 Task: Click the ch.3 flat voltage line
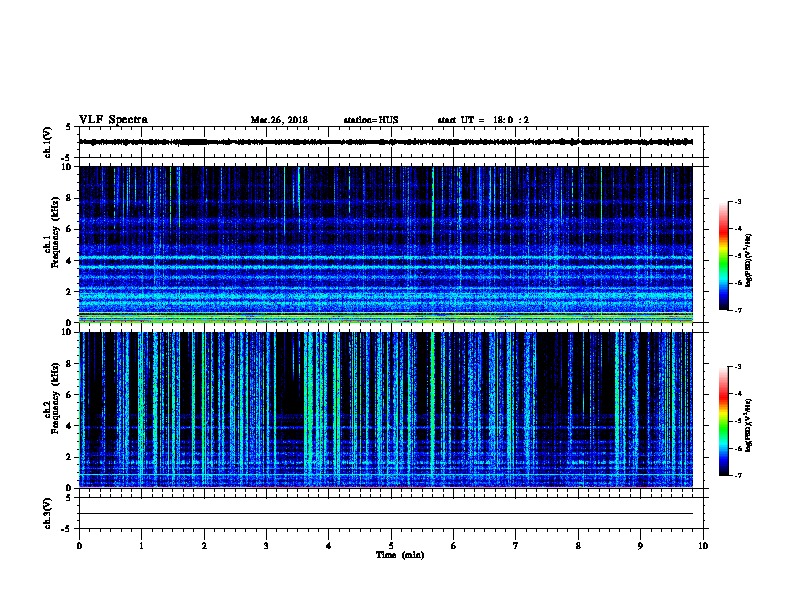pos(386,514)
